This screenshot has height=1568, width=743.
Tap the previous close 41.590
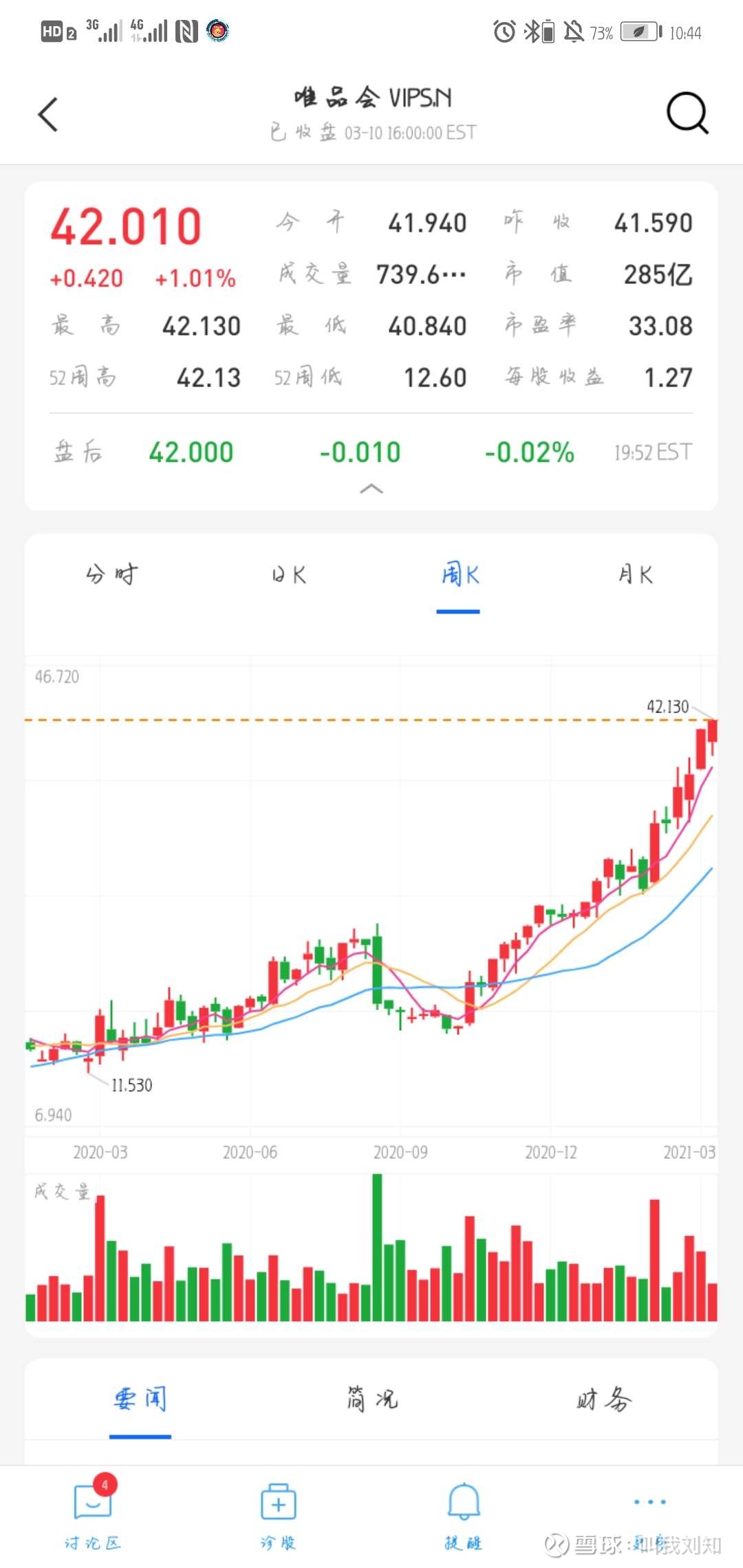[x=653, y=223]
